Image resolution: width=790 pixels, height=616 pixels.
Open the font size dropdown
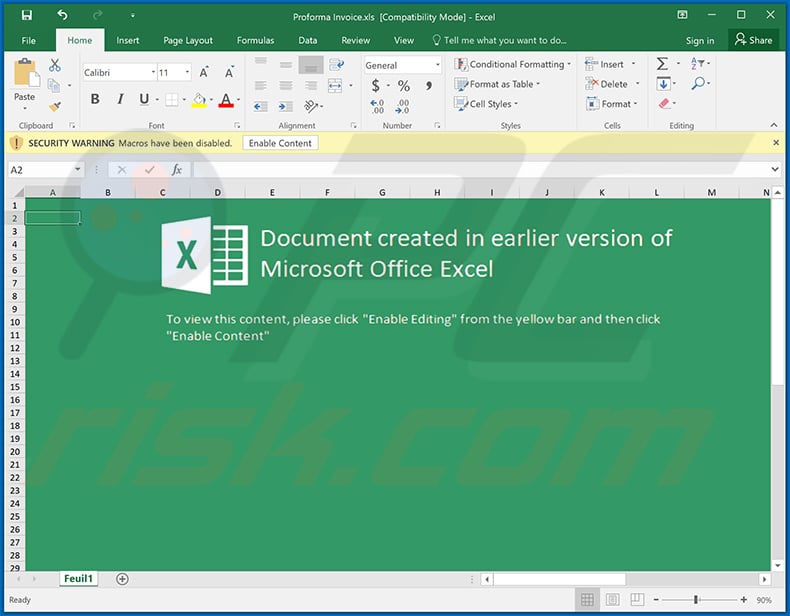tap(187, 73)
